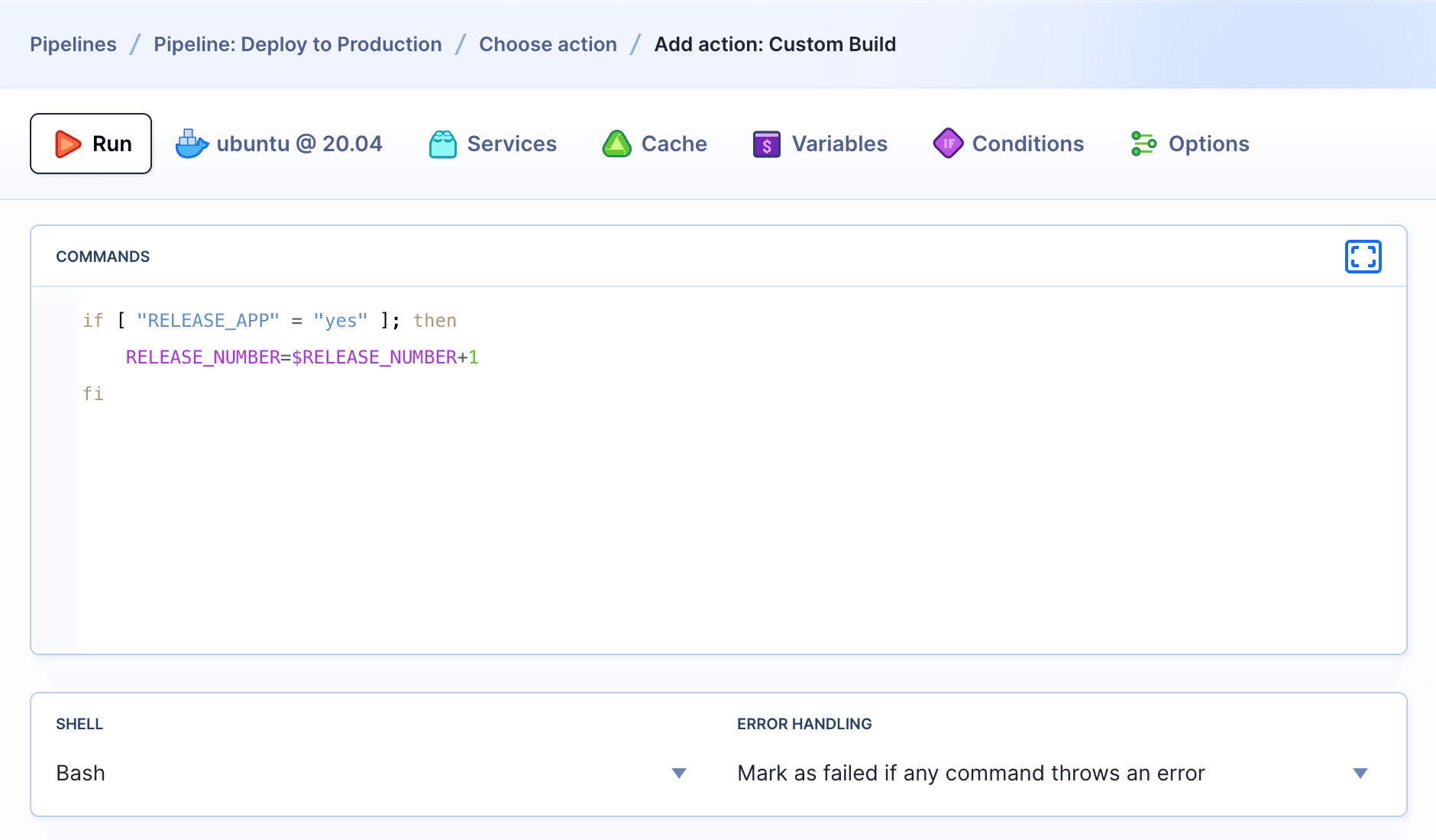Go to Pipelines breadcrumb link
This screenshot has height=840, width=1436.
pyautogui.click(x=73, y=44)
